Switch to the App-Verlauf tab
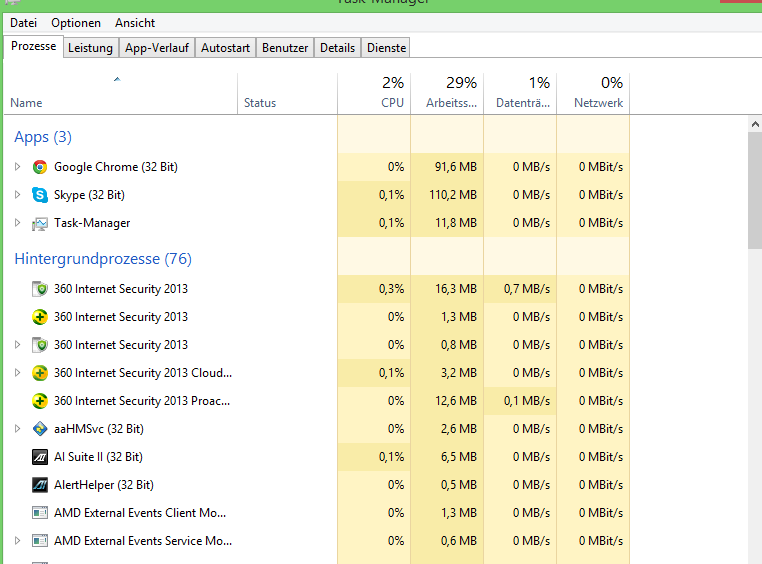Viewport: 762px width, 564px height. tap(156, 48)
